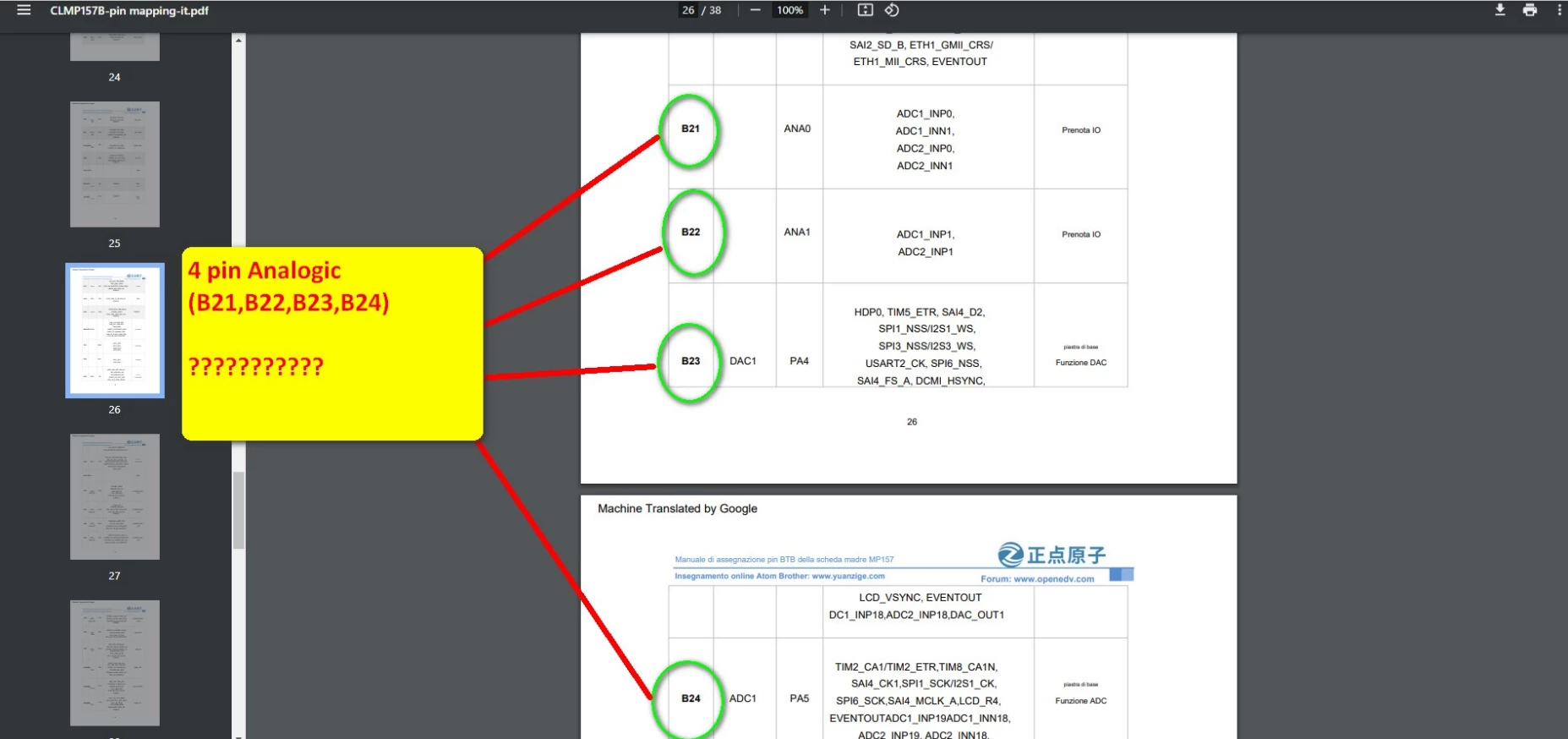The height and width of the screenshot is (739, 1568).
Task: Click the PA4 cell
Action: pos(800,361)
